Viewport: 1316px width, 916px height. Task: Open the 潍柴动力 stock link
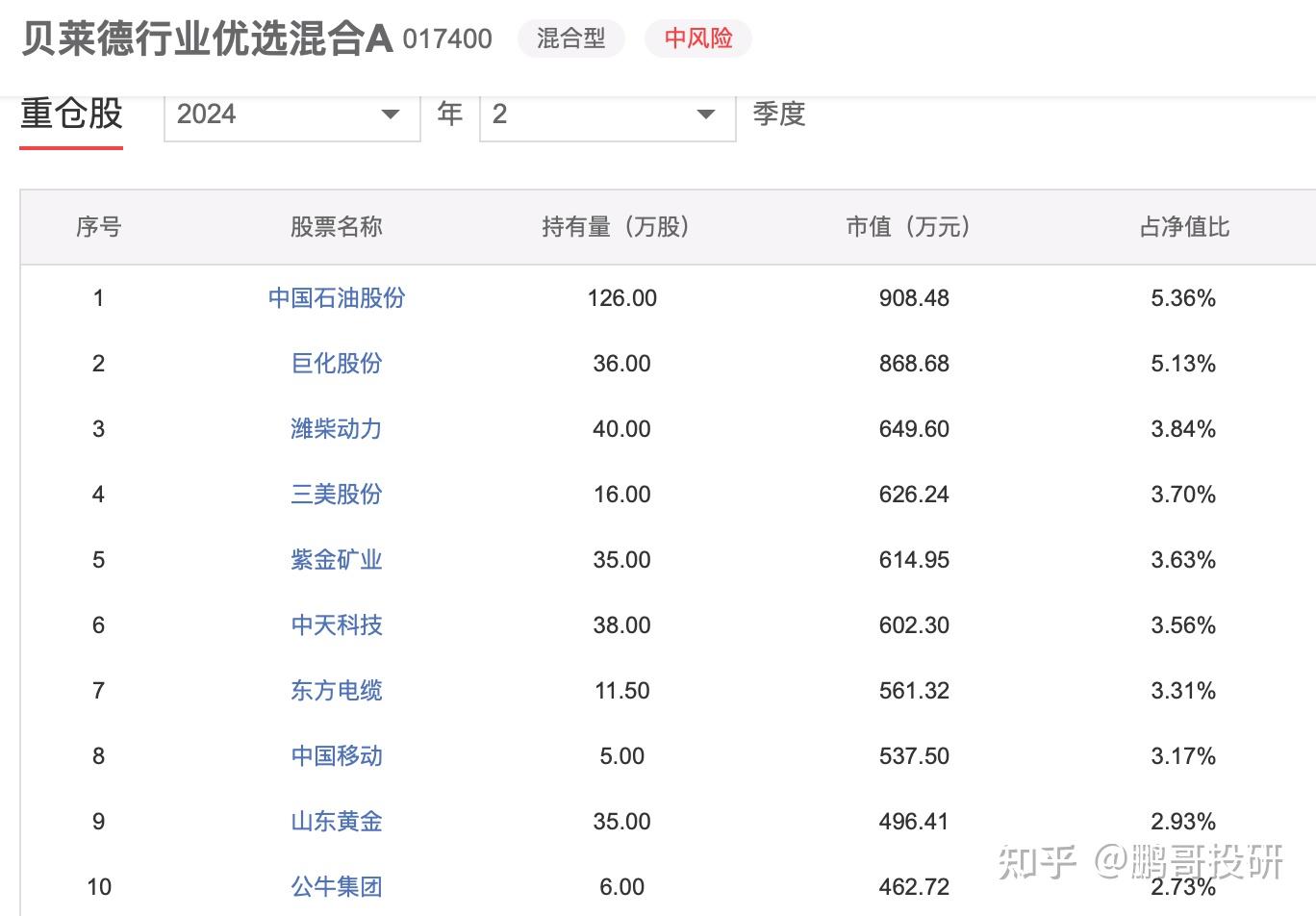[337, 429]
